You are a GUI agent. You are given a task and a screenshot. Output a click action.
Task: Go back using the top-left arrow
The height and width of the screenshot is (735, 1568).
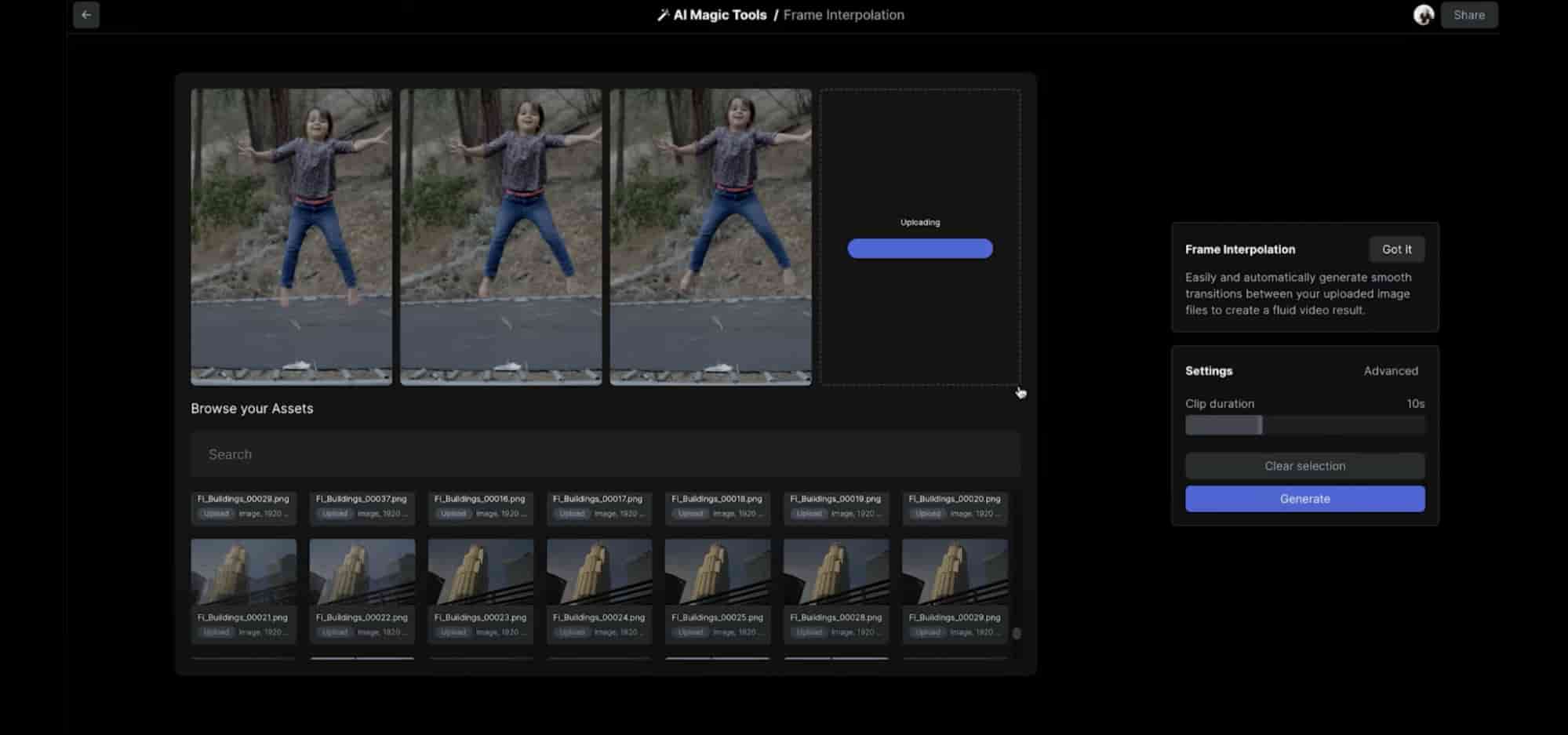click(86, 15)
